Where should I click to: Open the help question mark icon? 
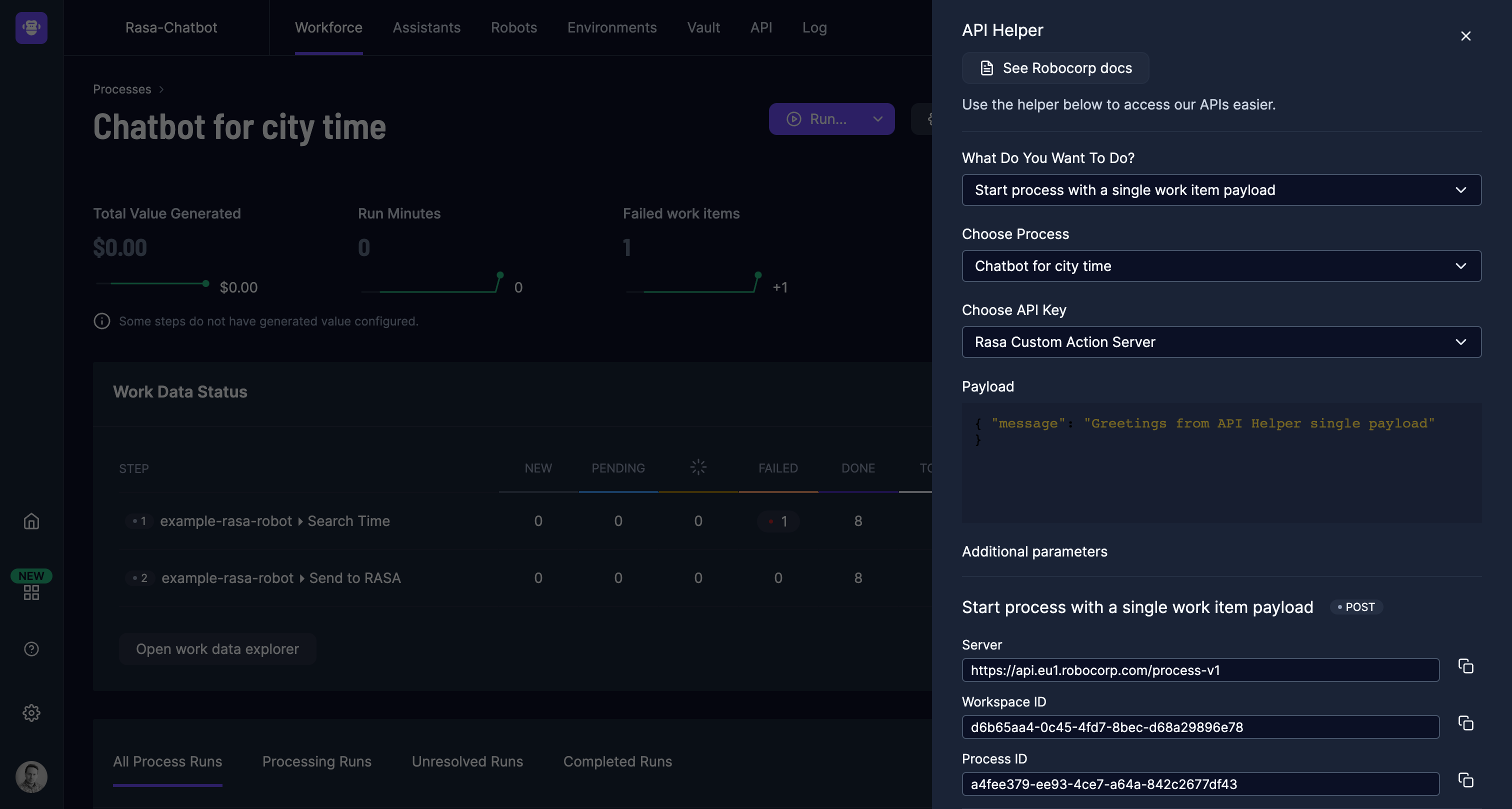tap(31, 648)
